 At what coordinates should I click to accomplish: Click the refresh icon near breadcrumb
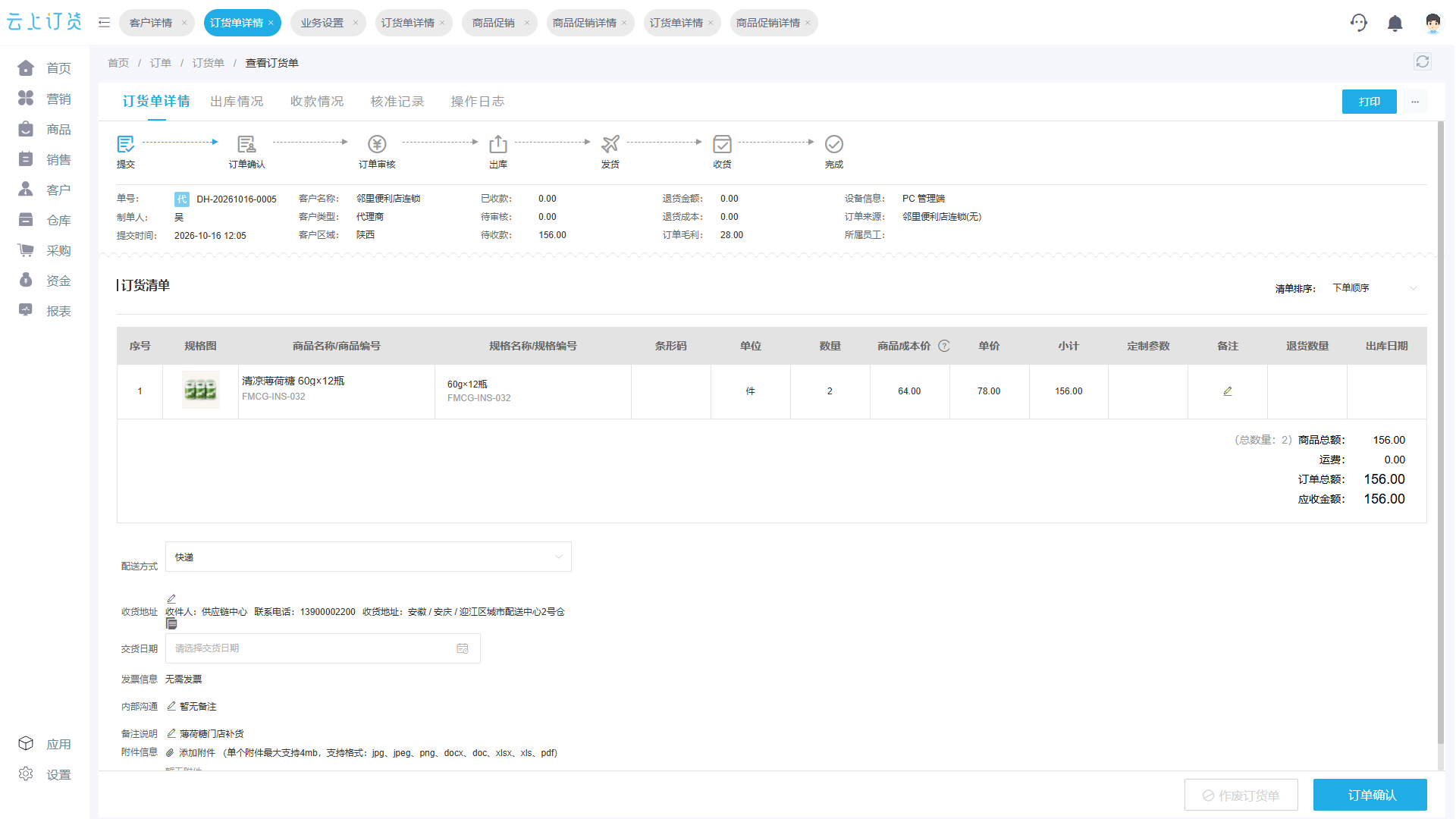point(1423,62)
